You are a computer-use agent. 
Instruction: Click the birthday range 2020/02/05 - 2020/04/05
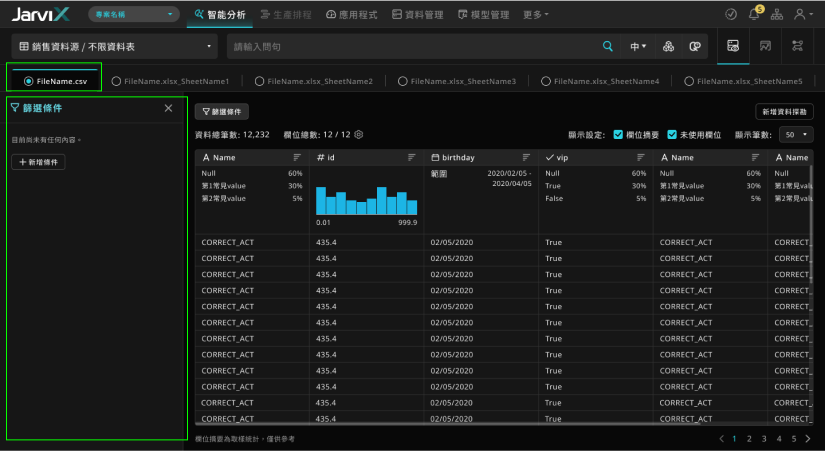click(x=509, y=178)
